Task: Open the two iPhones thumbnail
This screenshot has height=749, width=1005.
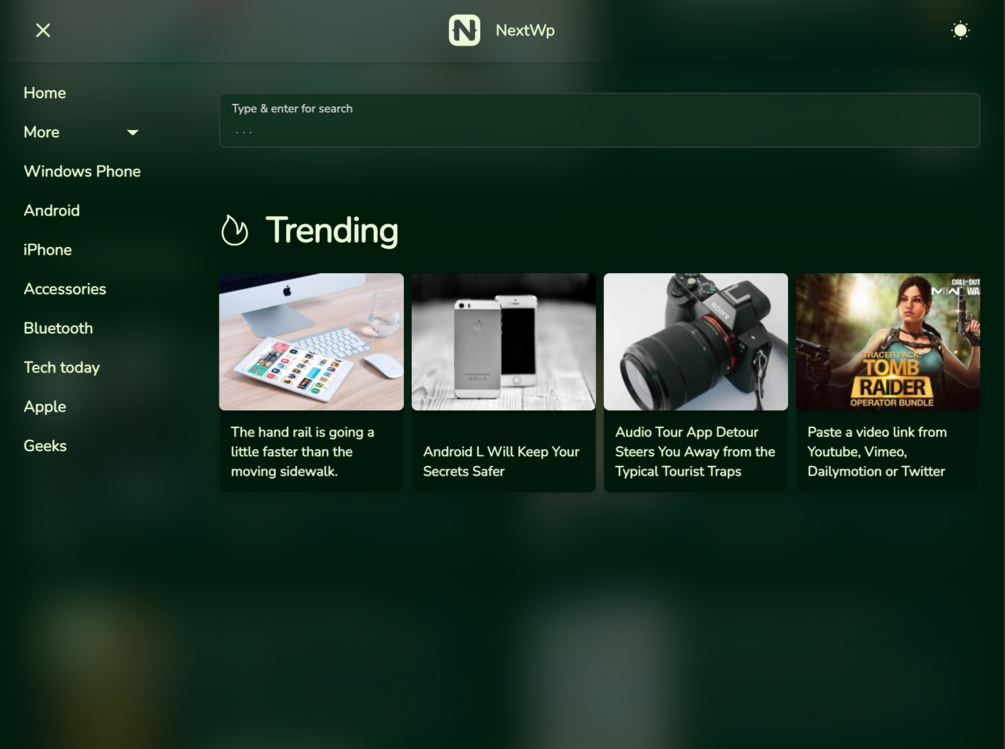Action: tap(504, 342)
